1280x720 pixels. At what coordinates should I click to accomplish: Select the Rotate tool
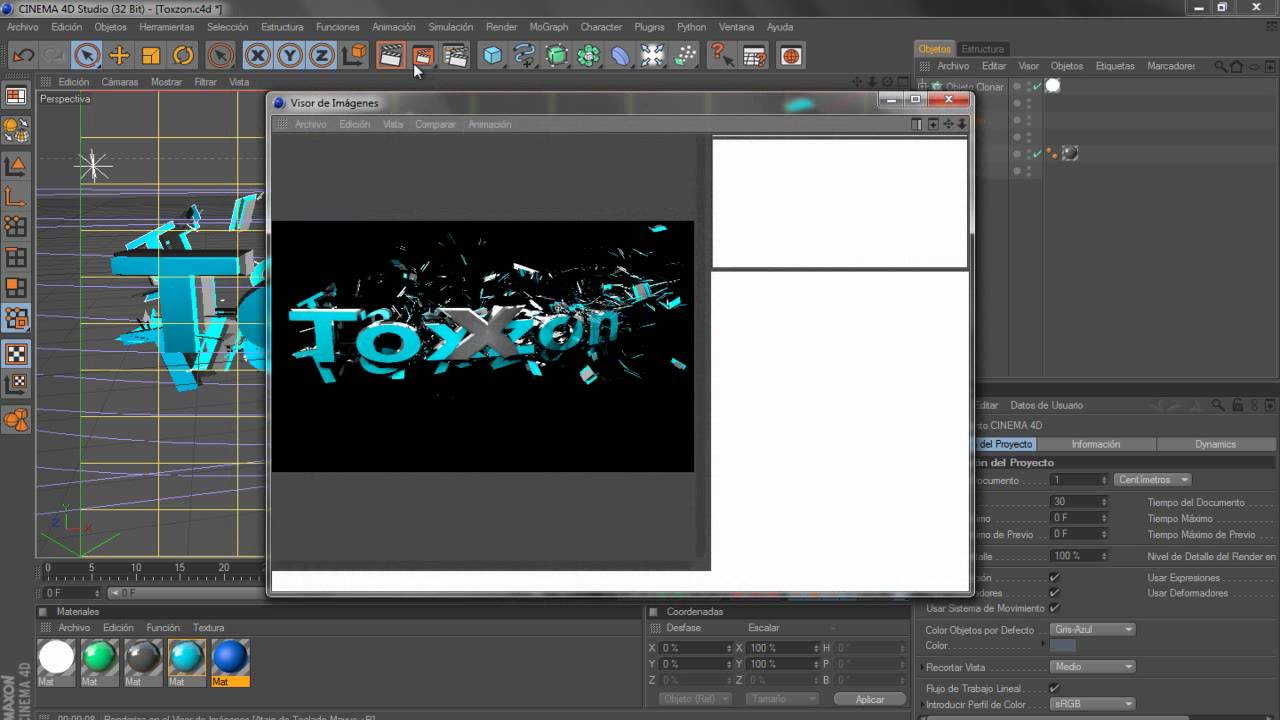click(183, 56)
